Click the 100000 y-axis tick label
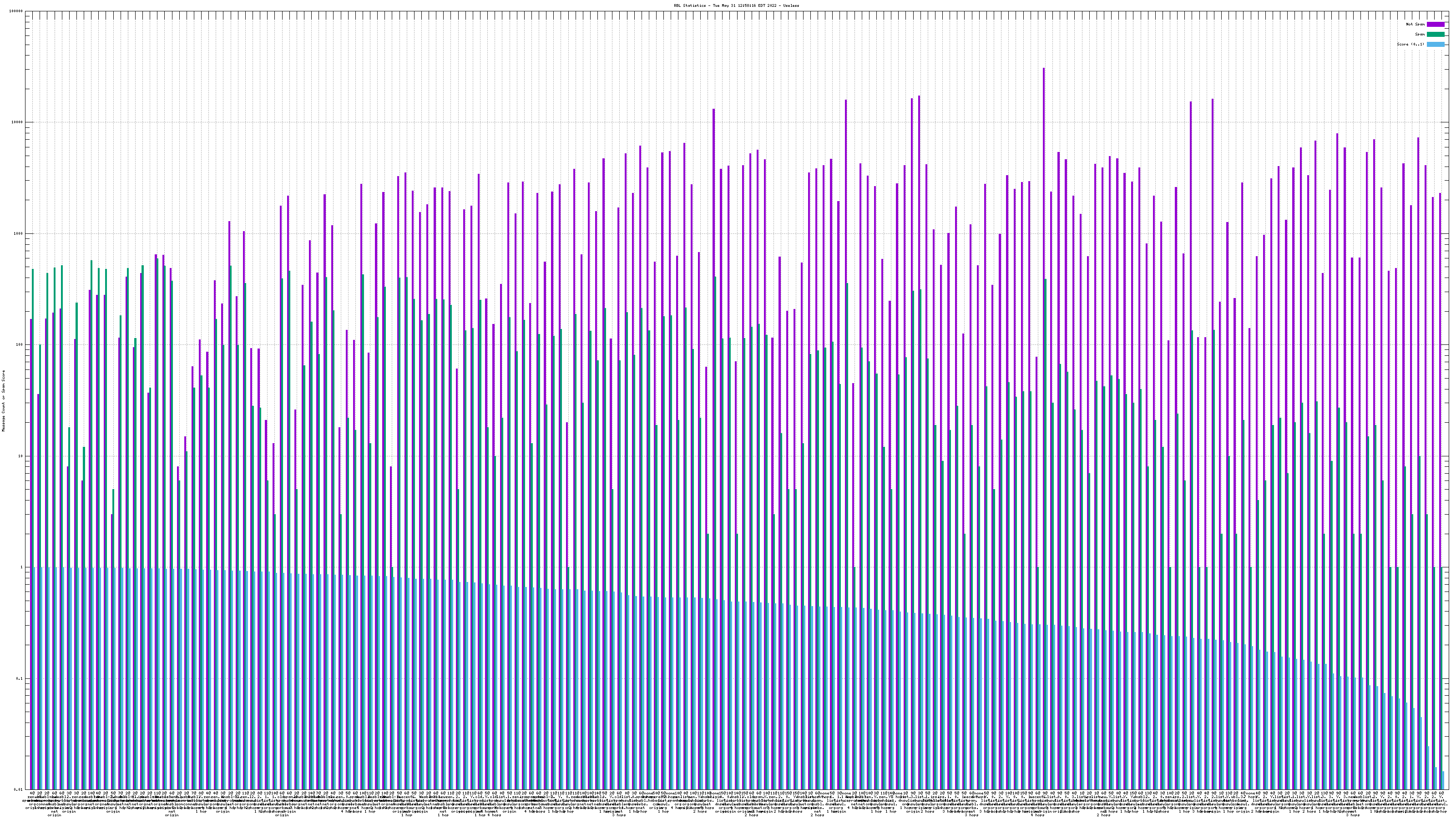 [16, 11]
